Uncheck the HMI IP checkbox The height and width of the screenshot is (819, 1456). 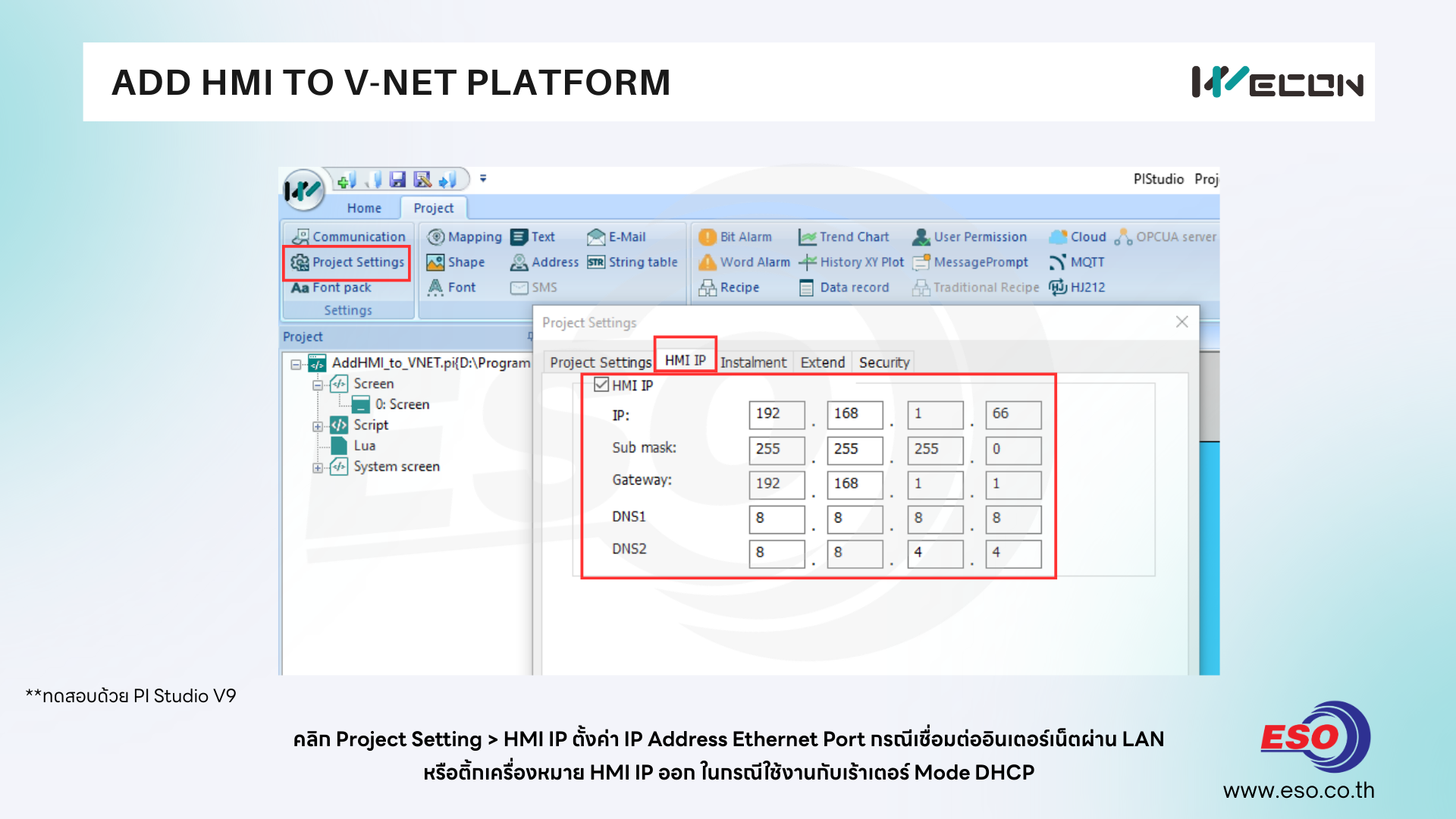pyautogui.click(x=601, y=384)
